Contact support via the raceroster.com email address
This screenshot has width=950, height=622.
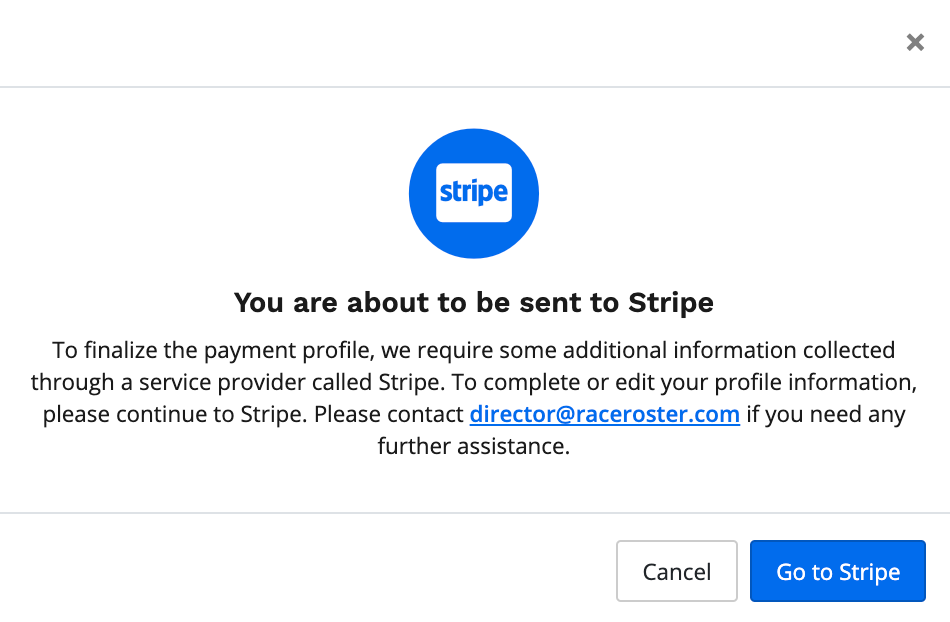(604, 414)
